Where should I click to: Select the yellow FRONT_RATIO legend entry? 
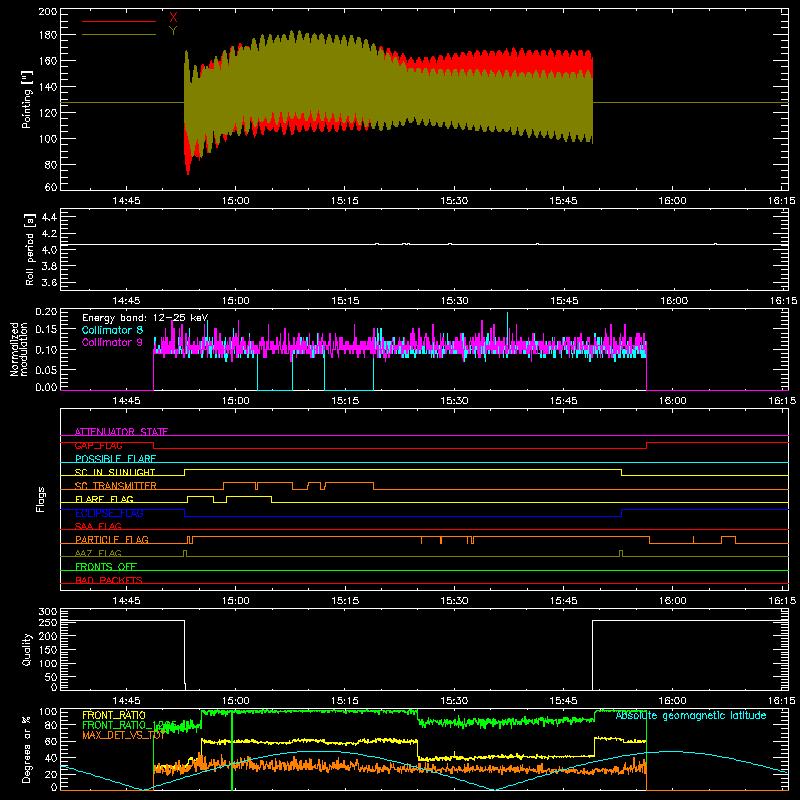tap(114, 715)
